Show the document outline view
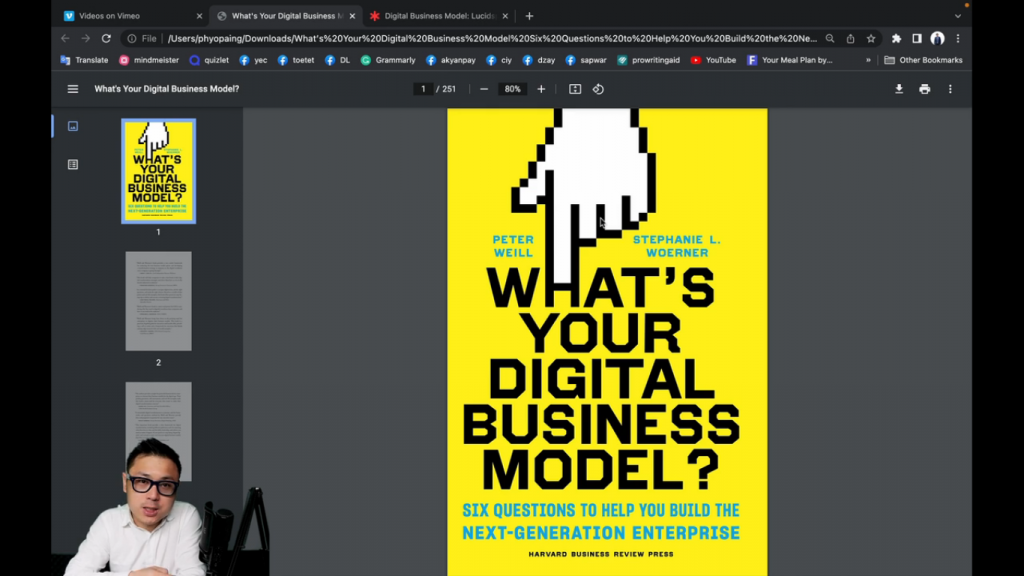 (72, 165)
